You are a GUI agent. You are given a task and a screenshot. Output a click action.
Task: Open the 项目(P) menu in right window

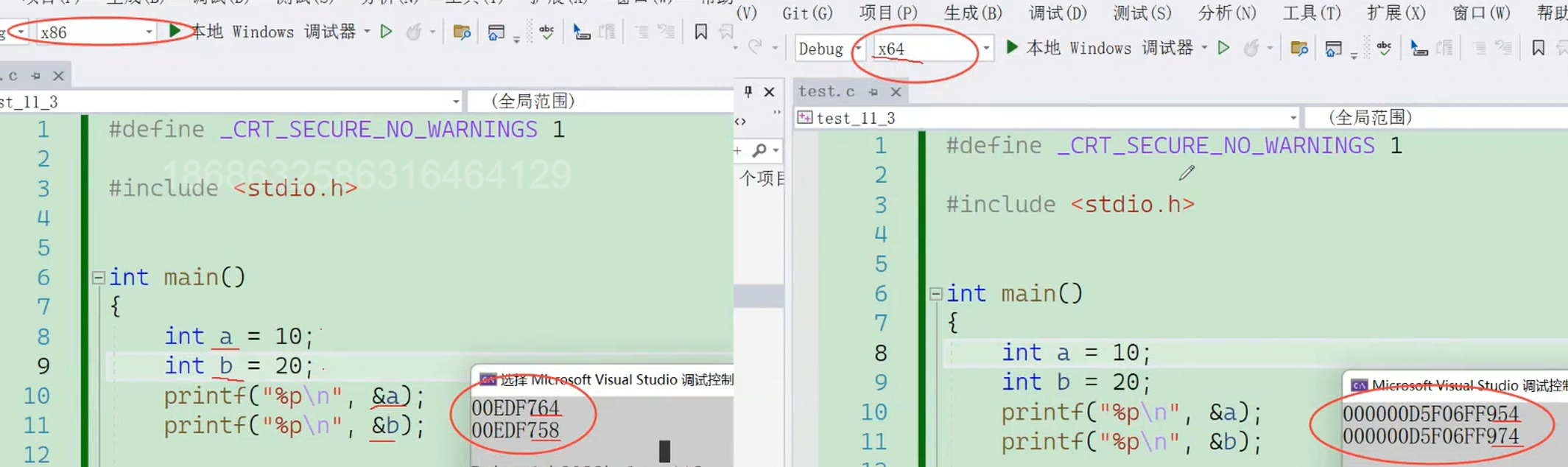[x=888, y=13]
